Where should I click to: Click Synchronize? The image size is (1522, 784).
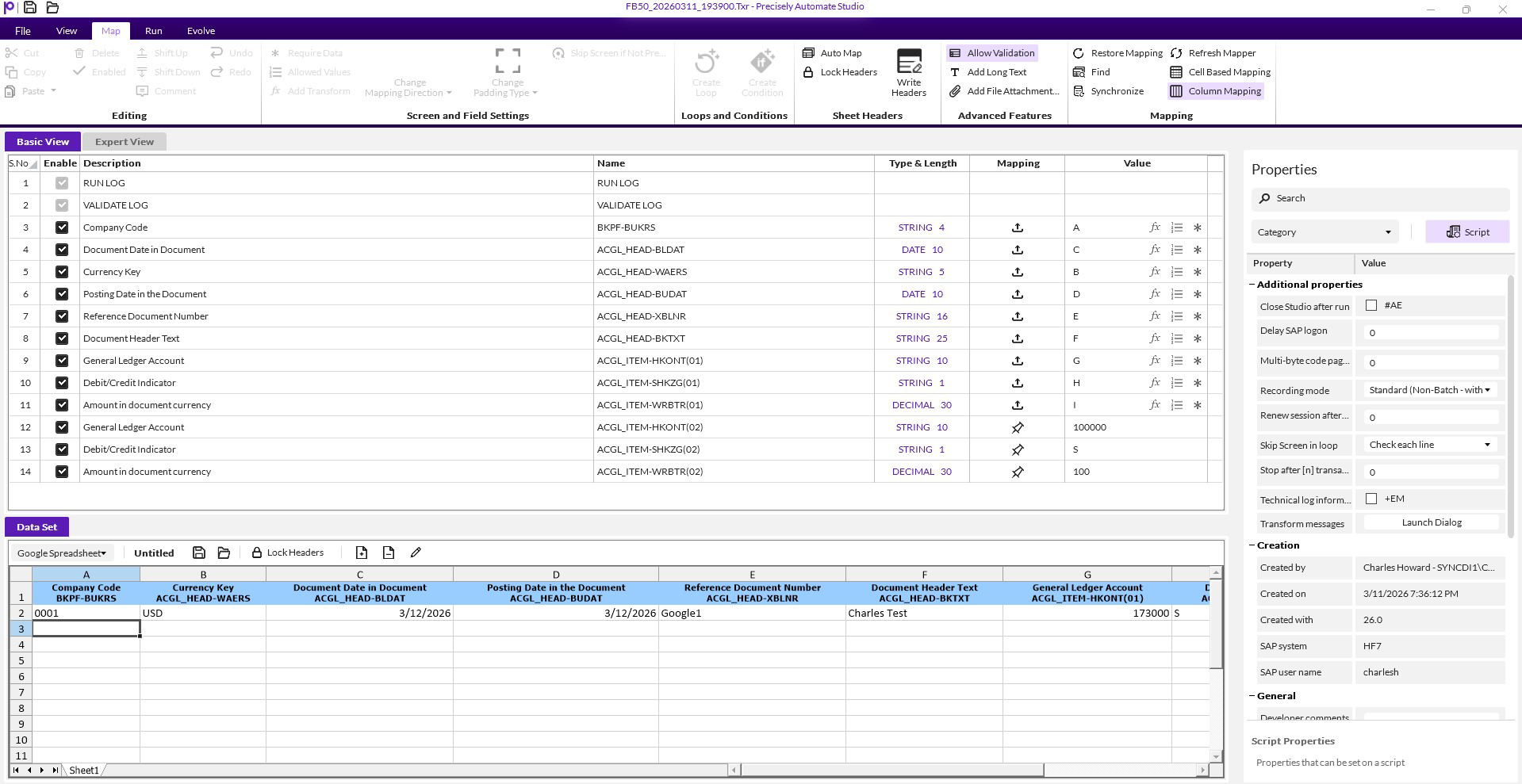click(x=1108, y=91)
